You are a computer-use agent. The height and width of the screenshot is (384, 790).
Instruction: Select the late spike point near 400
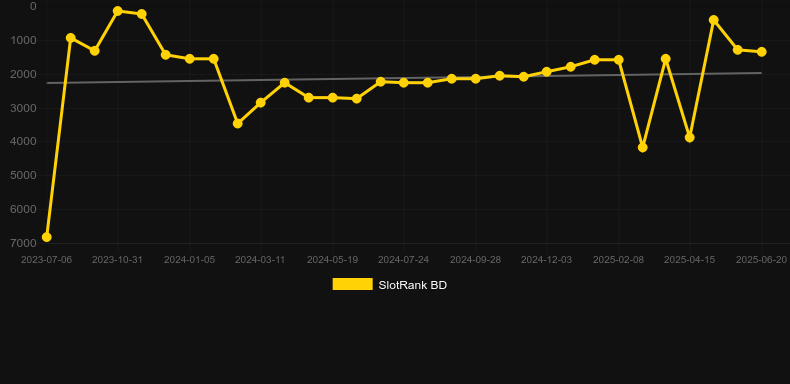(713, 20)
